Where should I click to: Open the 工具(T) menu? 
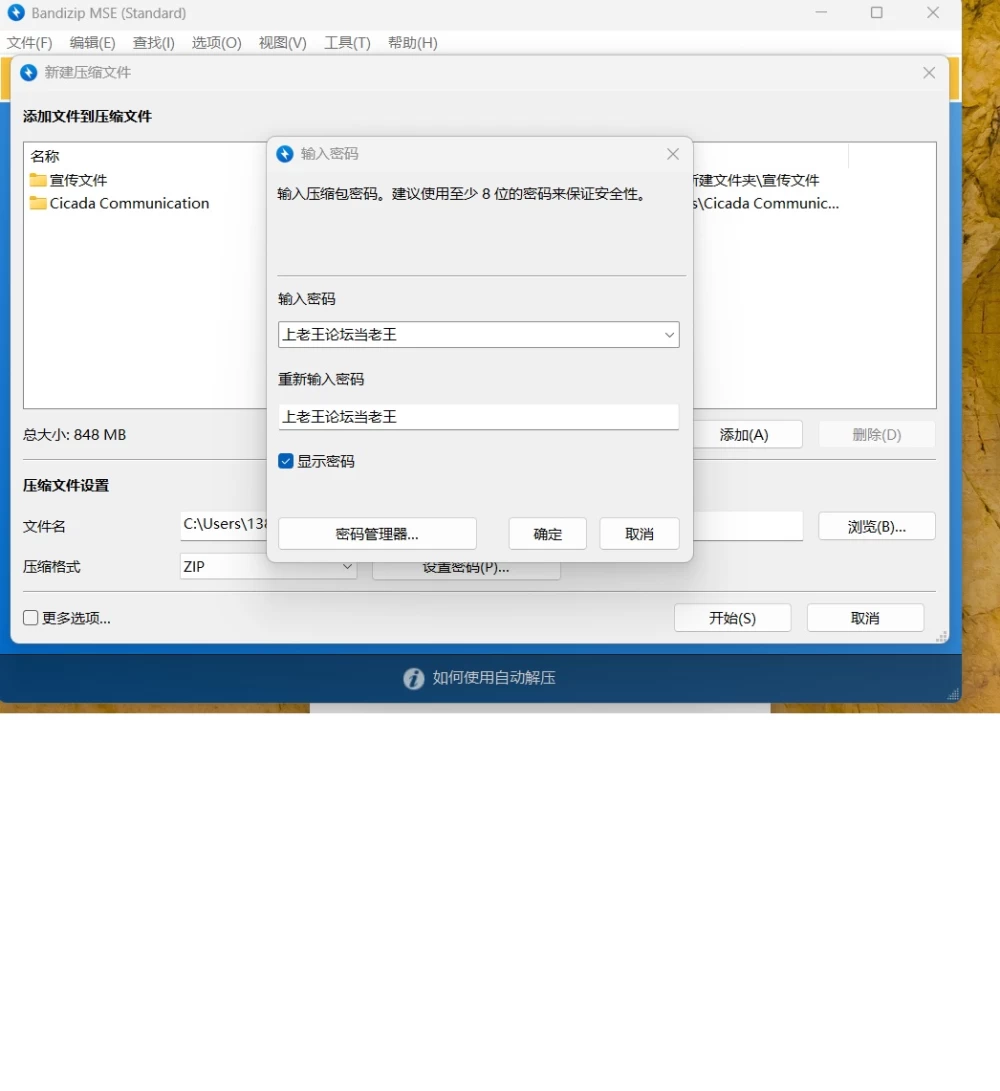[347, 43]
